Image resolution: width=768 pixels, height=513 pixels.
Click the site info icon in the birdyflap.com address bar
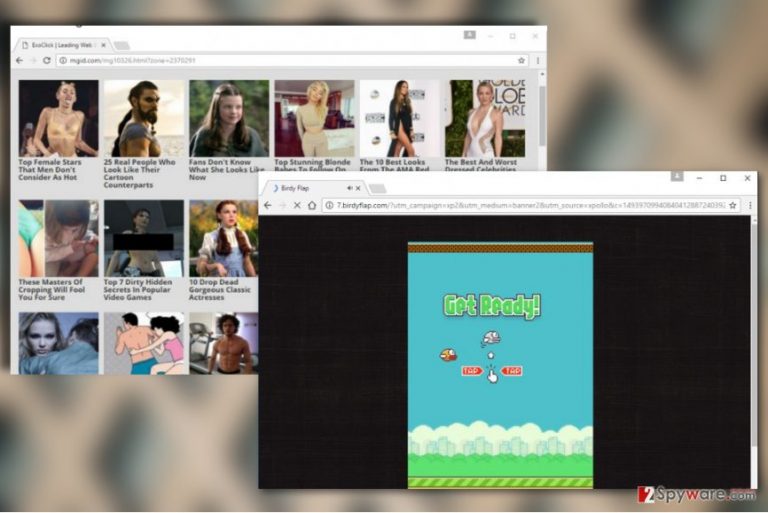pos(330,205)
